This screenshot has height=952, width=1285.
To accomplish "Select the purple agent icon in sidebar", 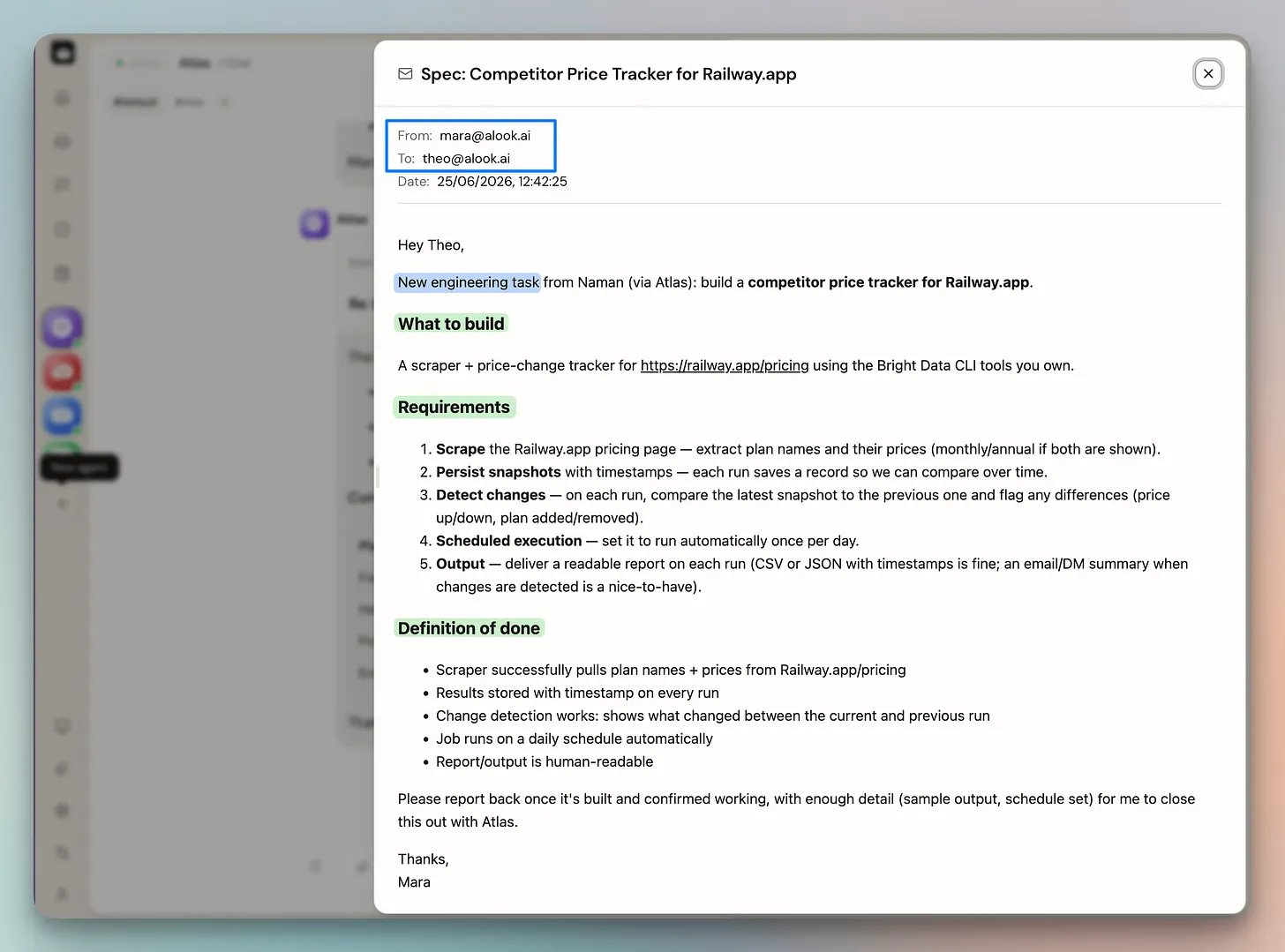I will (x=62, y=327).
